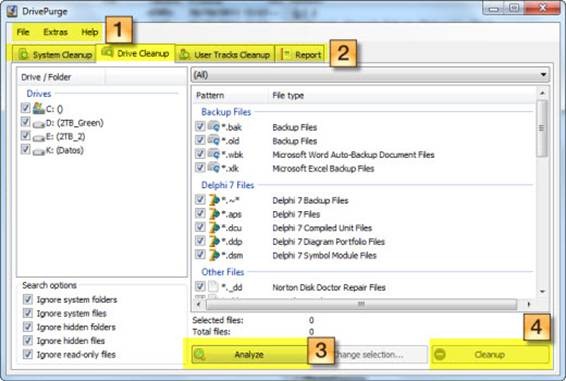Select the Drive Cleanup tab
This screenshot has width=566, height=381.
tap(136, 53)
